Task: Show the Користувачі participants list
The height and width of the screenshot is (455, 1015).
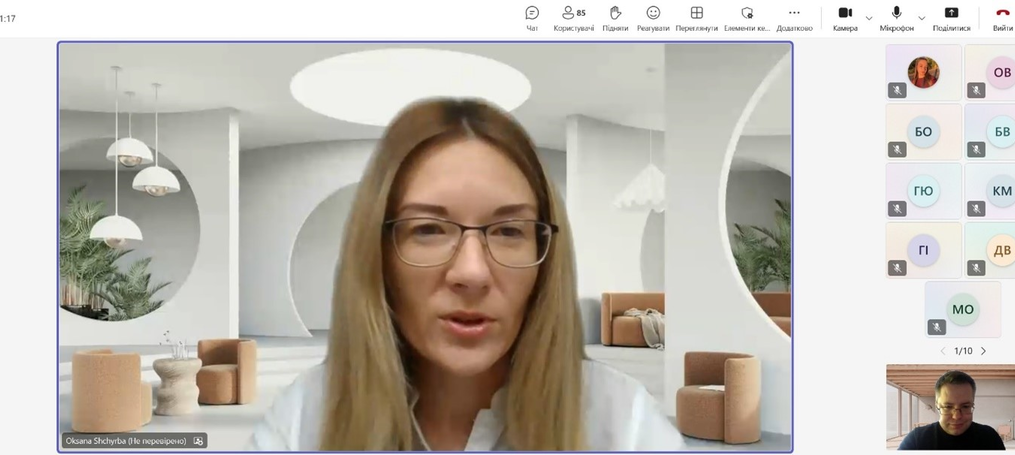Action: tap(574, 18)
